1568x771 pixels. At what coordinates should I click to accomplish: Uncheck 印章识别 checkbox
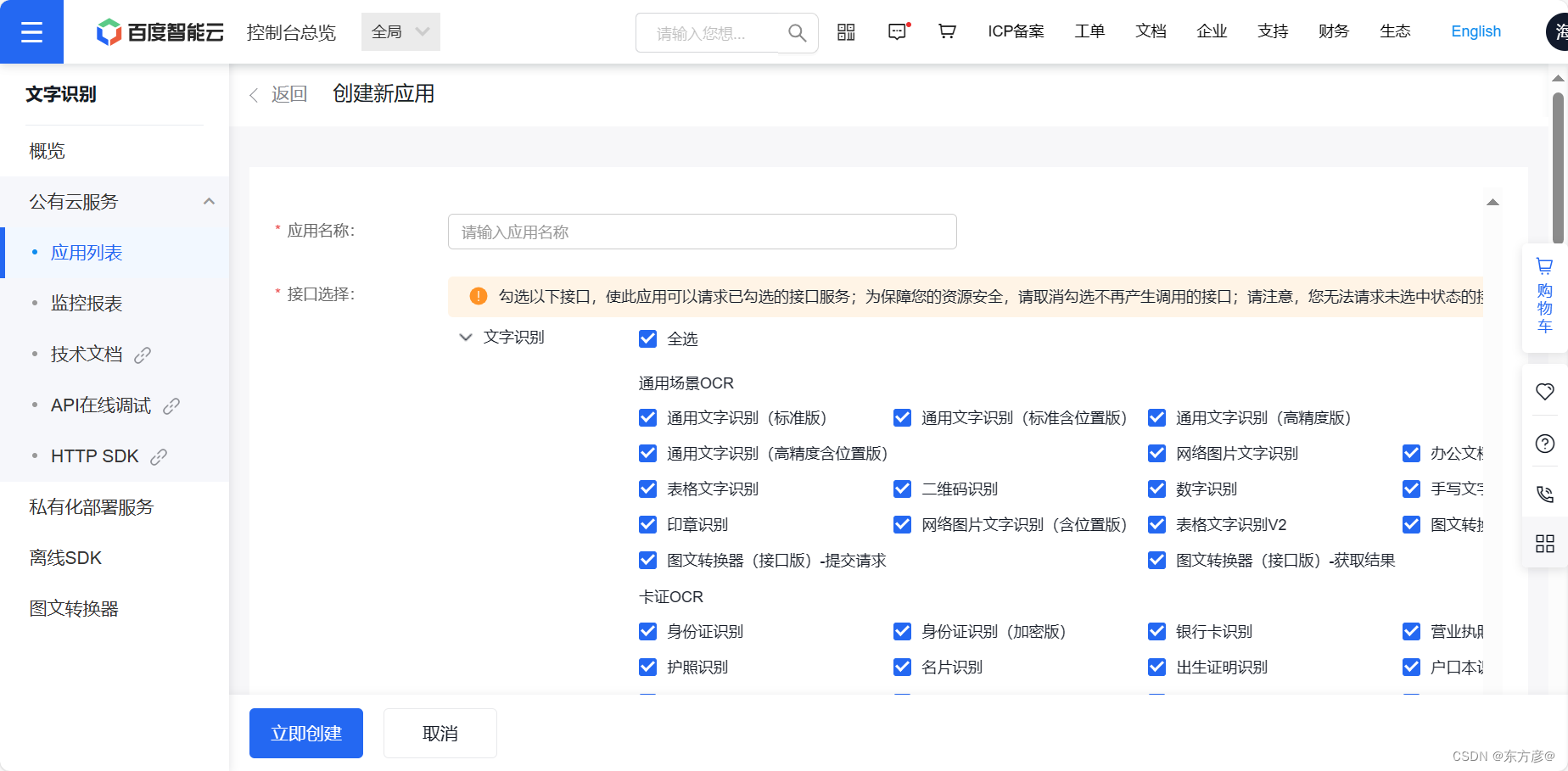click(x=647, y=524)
